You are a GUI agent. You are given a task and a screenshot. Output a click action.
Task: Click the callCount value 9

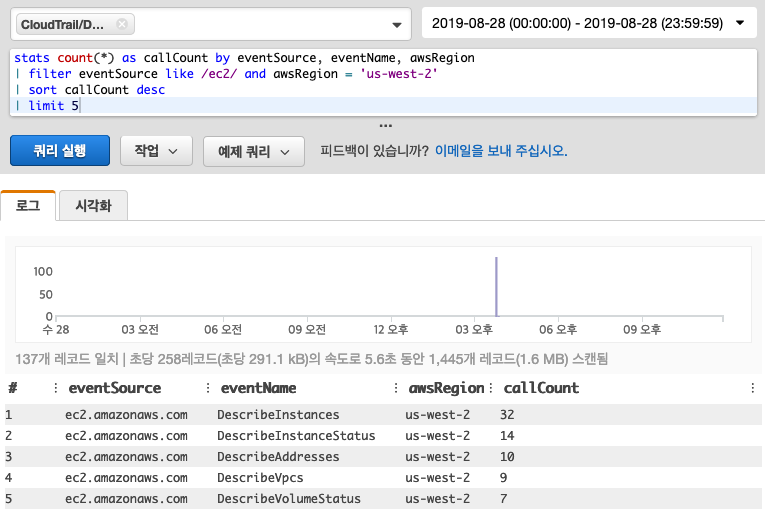[x=503, y=477]
